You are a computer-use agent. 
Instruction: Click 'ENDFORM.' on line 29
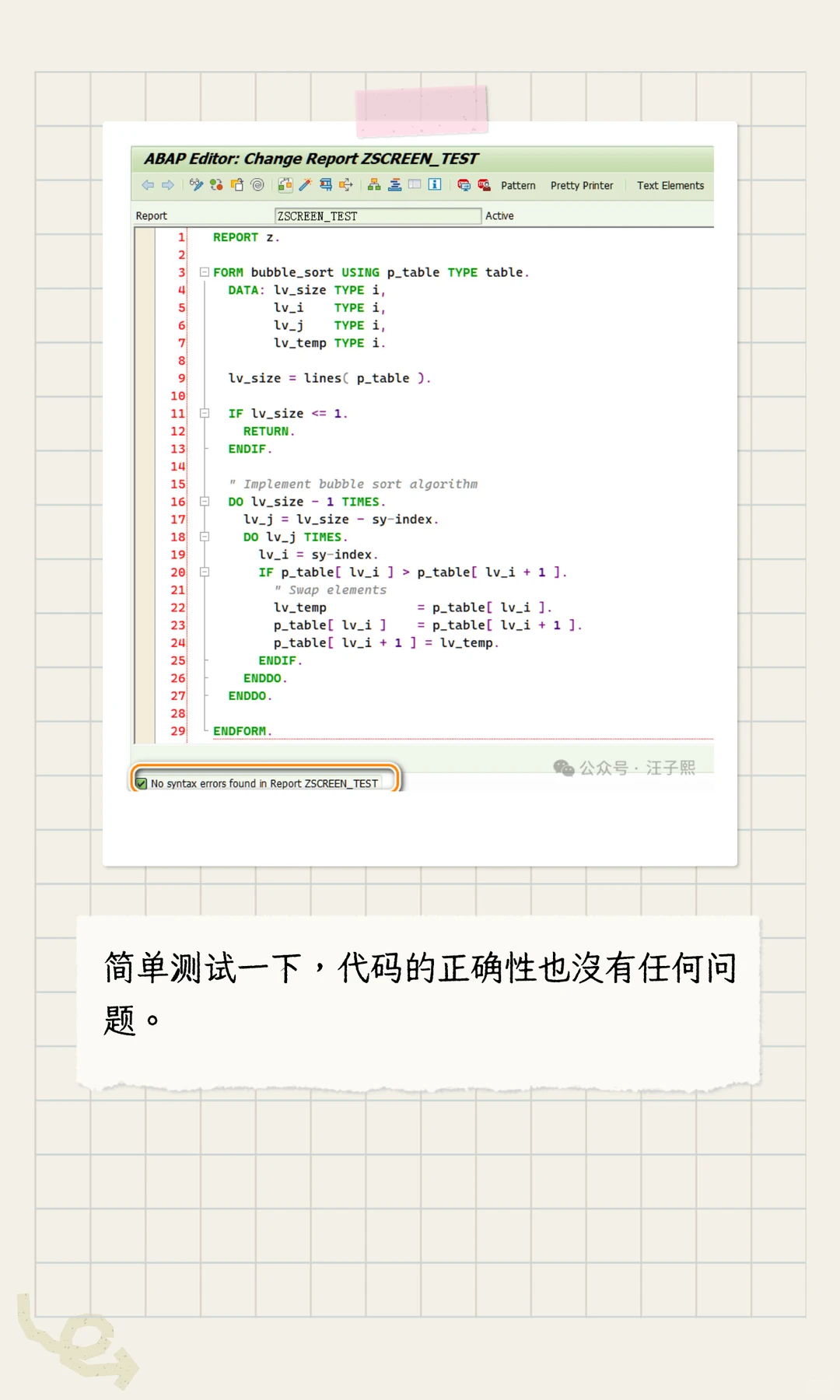coord(242,731)
